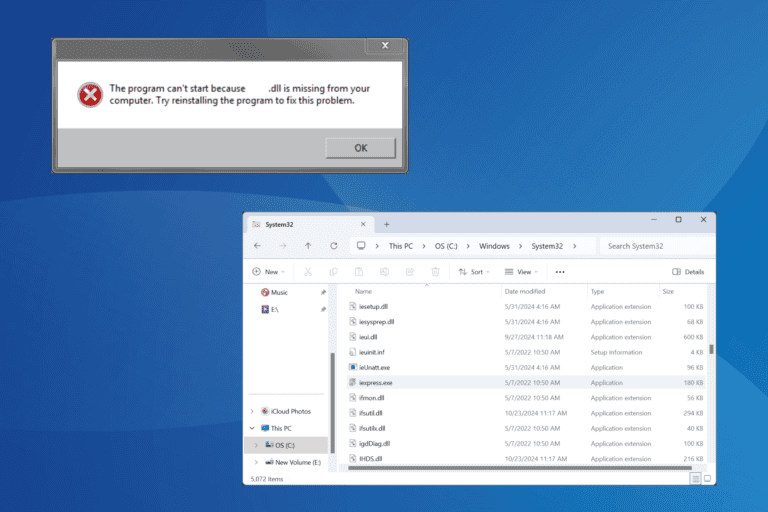Click the Delete trash icon
This screenshot has width=768, height=512.
tap(435, 272)
